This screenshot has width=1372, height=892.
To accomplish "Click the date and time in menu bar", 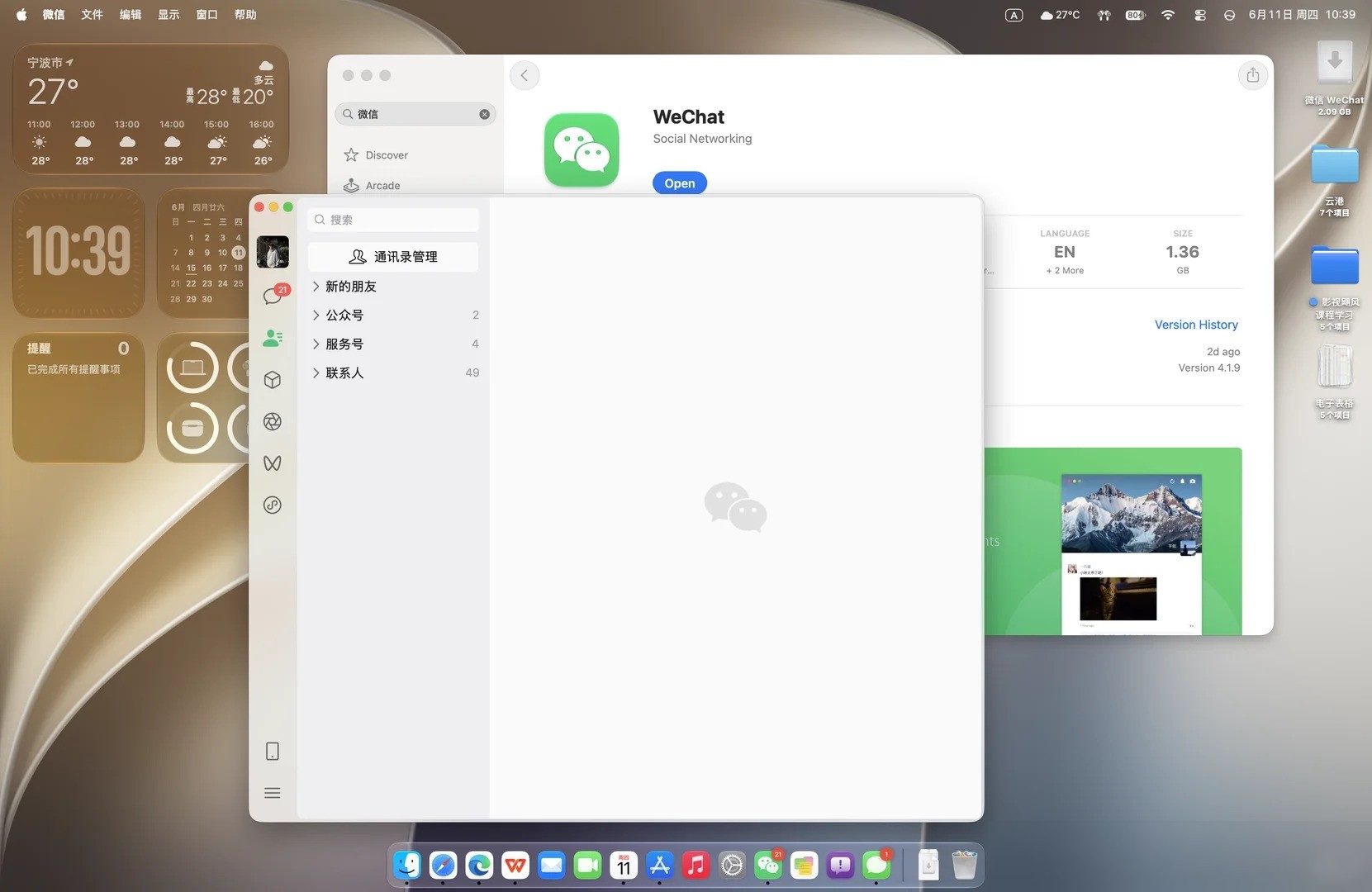I will 1302,15.
